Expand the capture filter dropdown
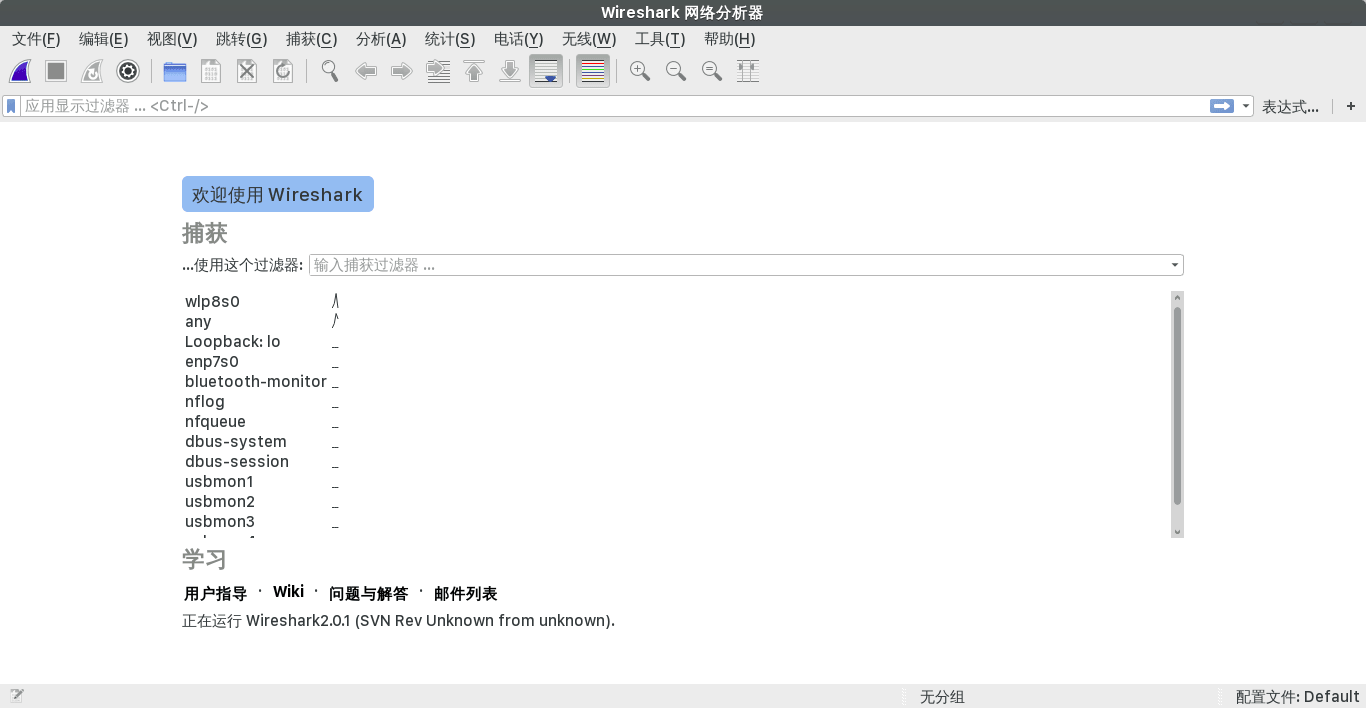The image size is (1366, 708). point(1175,265)
